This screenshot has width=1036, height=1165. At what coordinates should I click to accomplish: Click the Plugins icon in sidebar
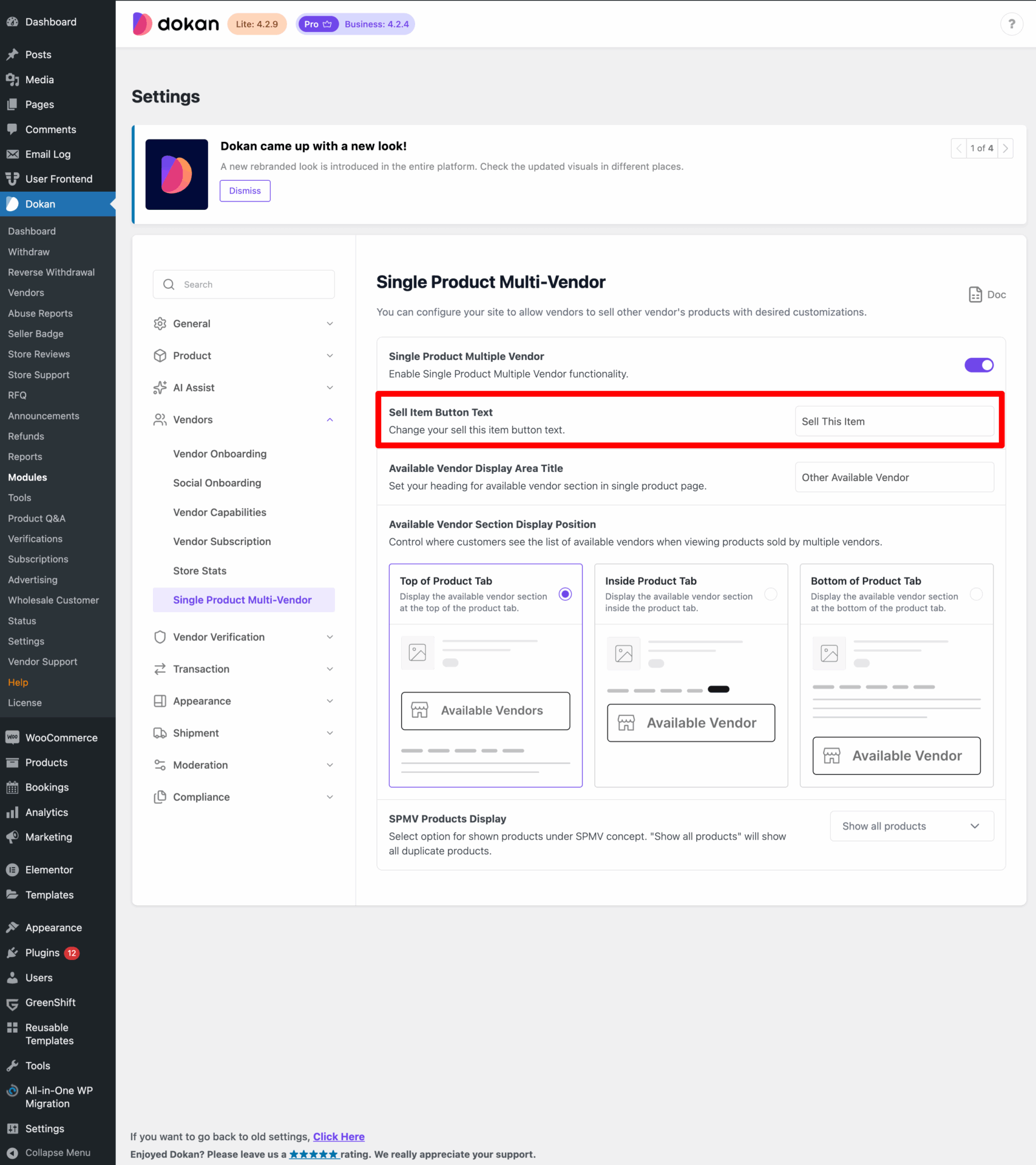(x=12, y=953)
